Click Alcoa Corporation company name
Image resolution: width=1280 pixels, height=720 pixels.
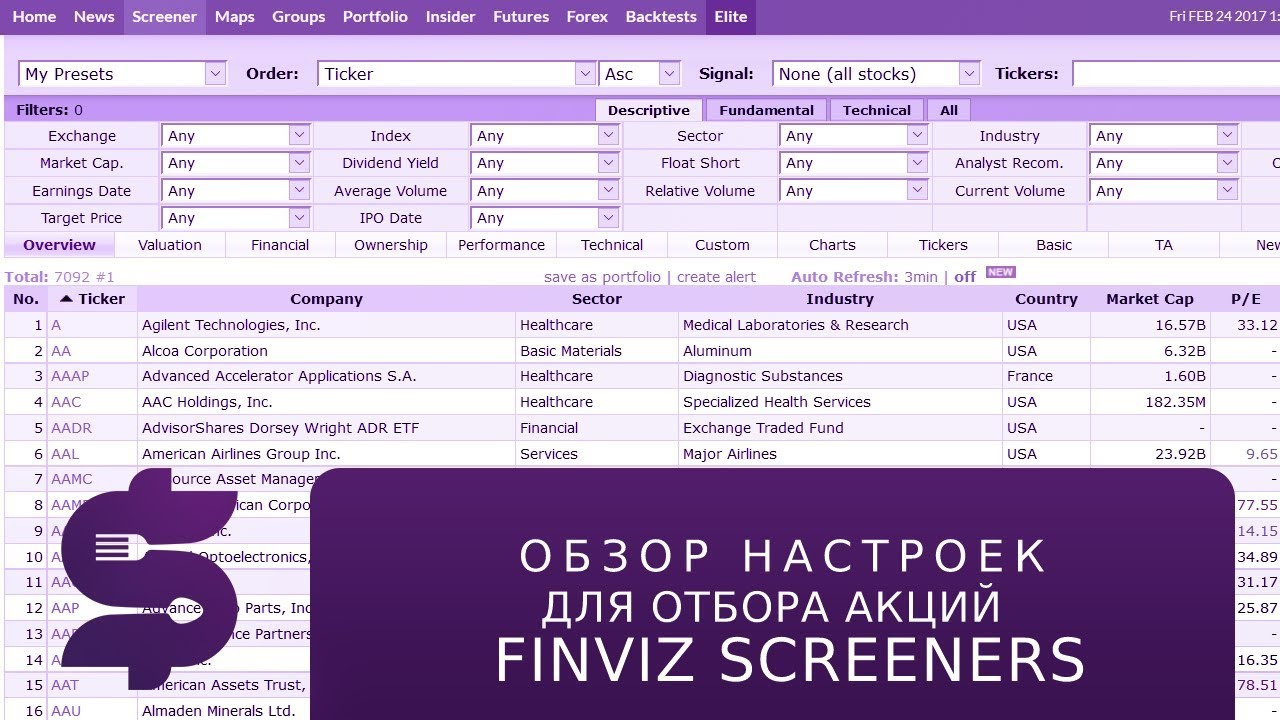tap(205, 351)
